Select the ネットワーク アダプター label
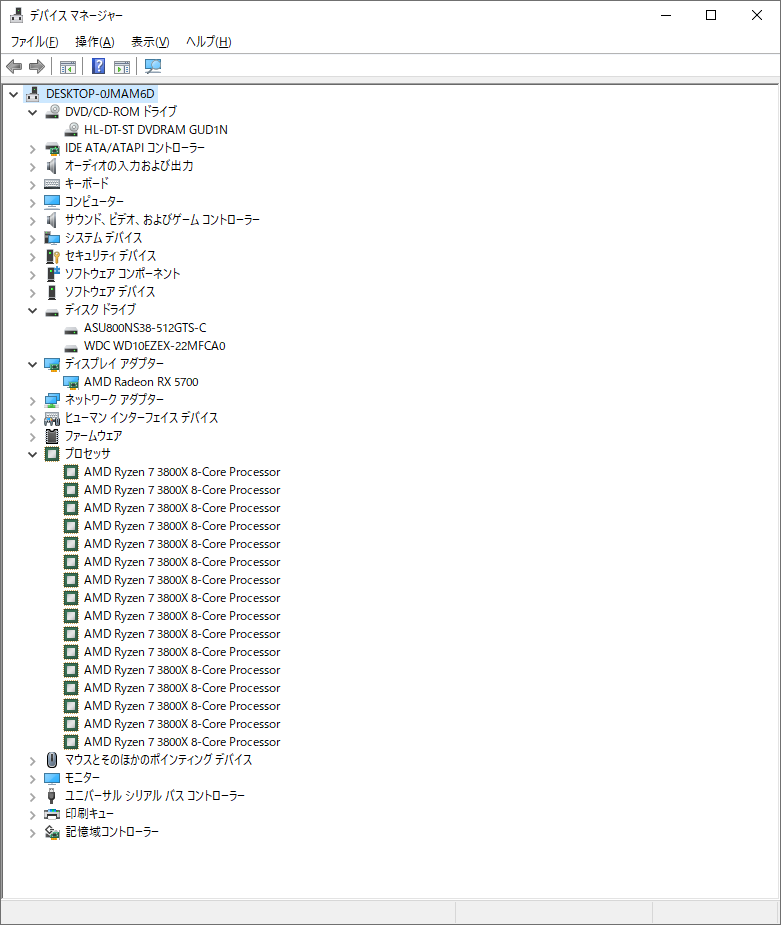This screenshot has height=925, width=781. click(x=114, y=399)
